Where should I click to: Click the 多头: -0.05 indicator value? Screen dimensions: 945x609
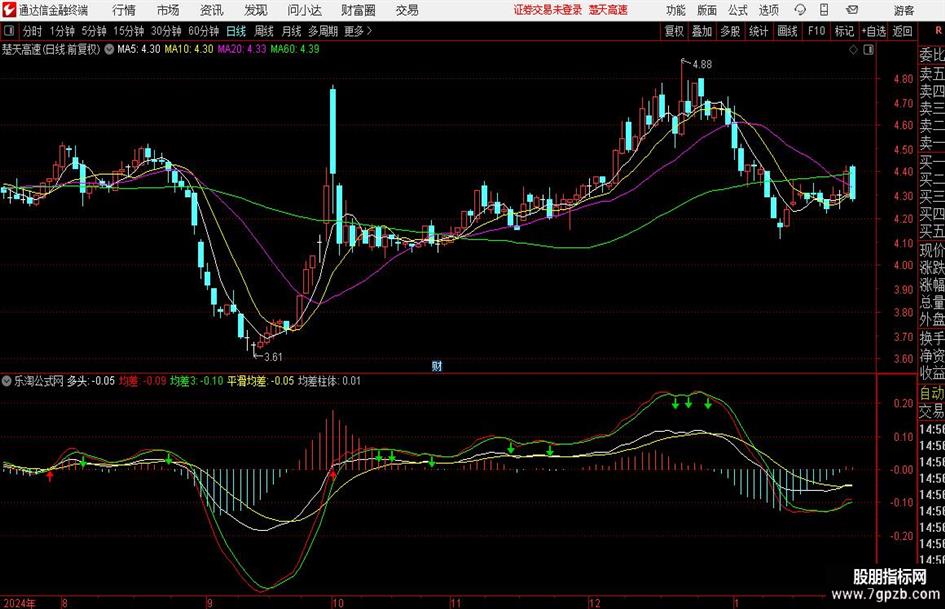[90, 381]
